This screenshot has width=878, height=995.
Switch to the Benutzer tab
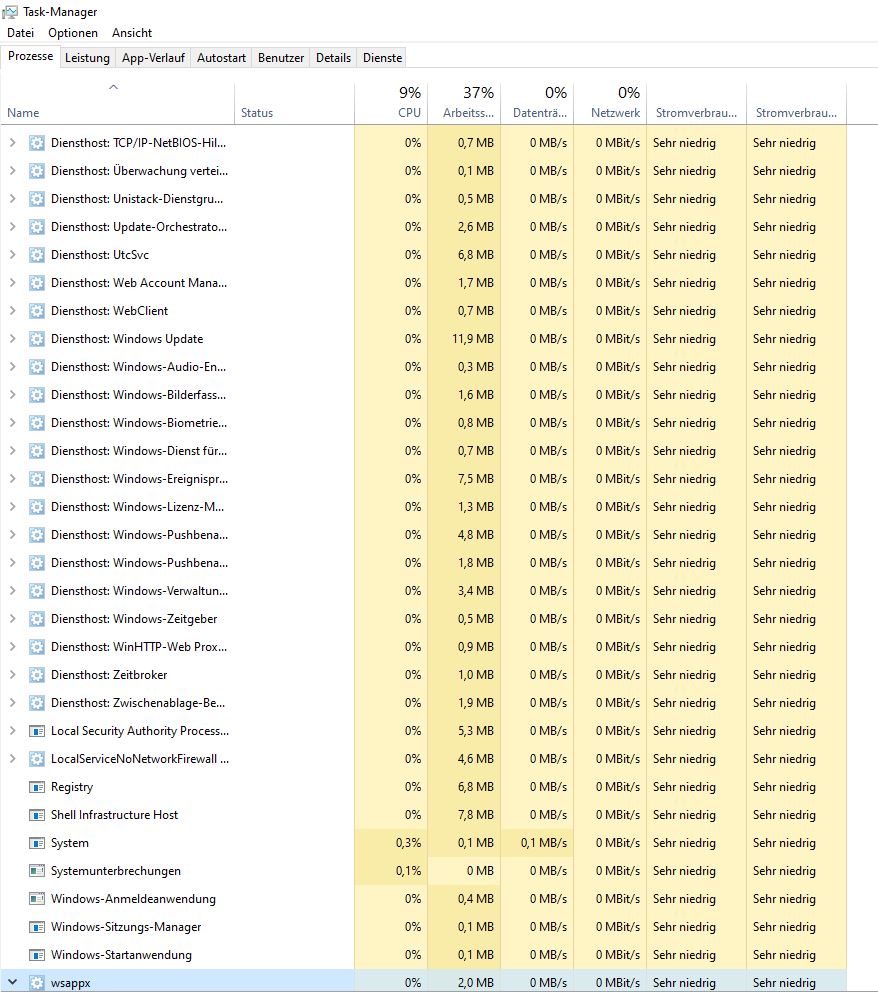[281, 58]
